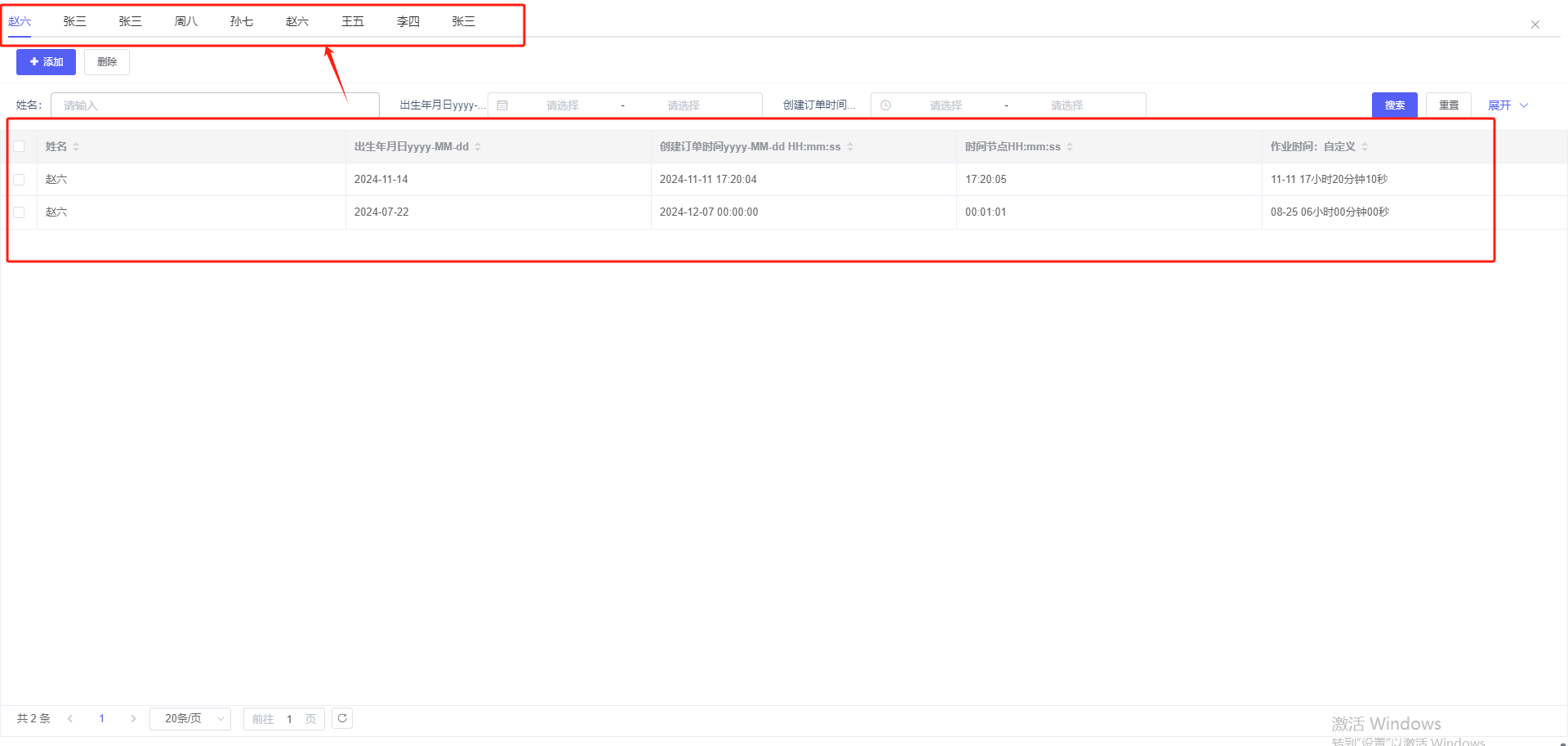Click the 添加 button
This screenshot has height=746, width=1568.
click(46, 62)
